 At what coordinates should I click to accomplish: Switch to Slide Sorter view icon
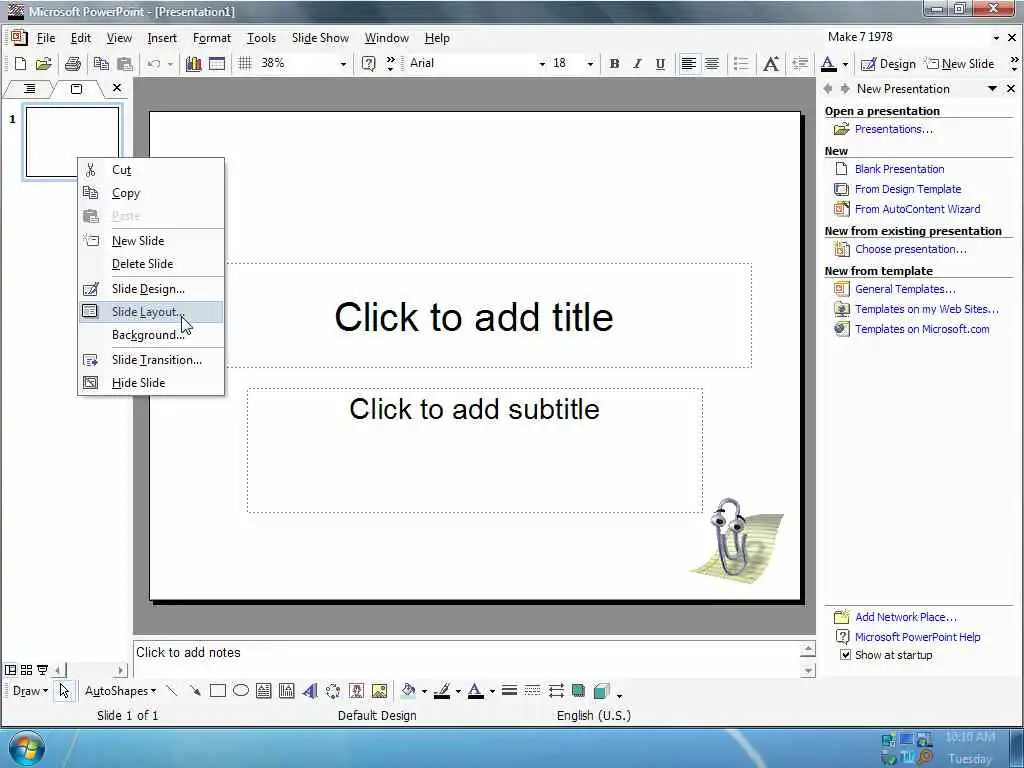pyautogui.click(x=26, y=670)
